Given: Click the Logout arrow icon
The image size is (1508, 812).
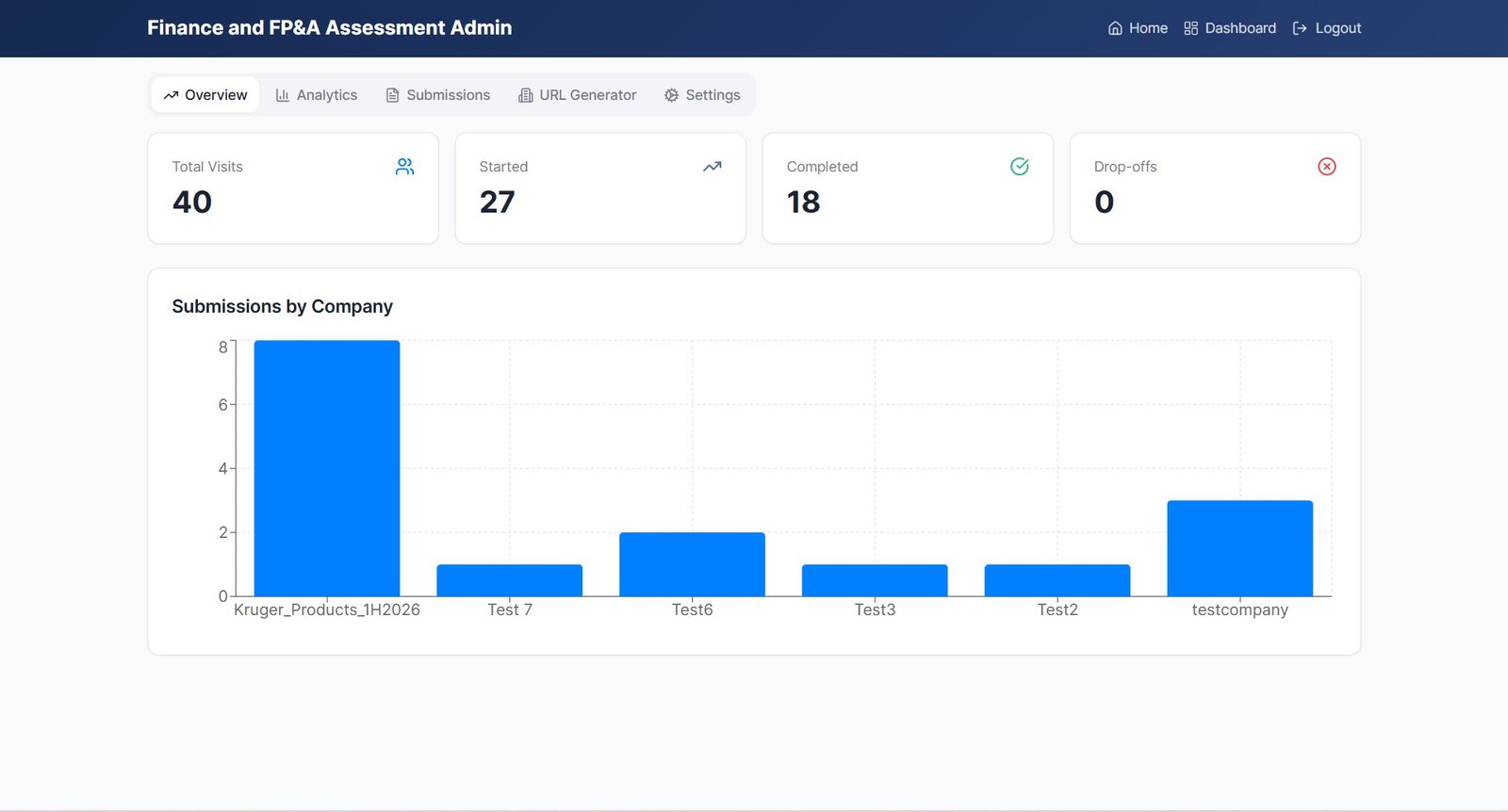Looking at the screenshot, I should [1300, 28].
